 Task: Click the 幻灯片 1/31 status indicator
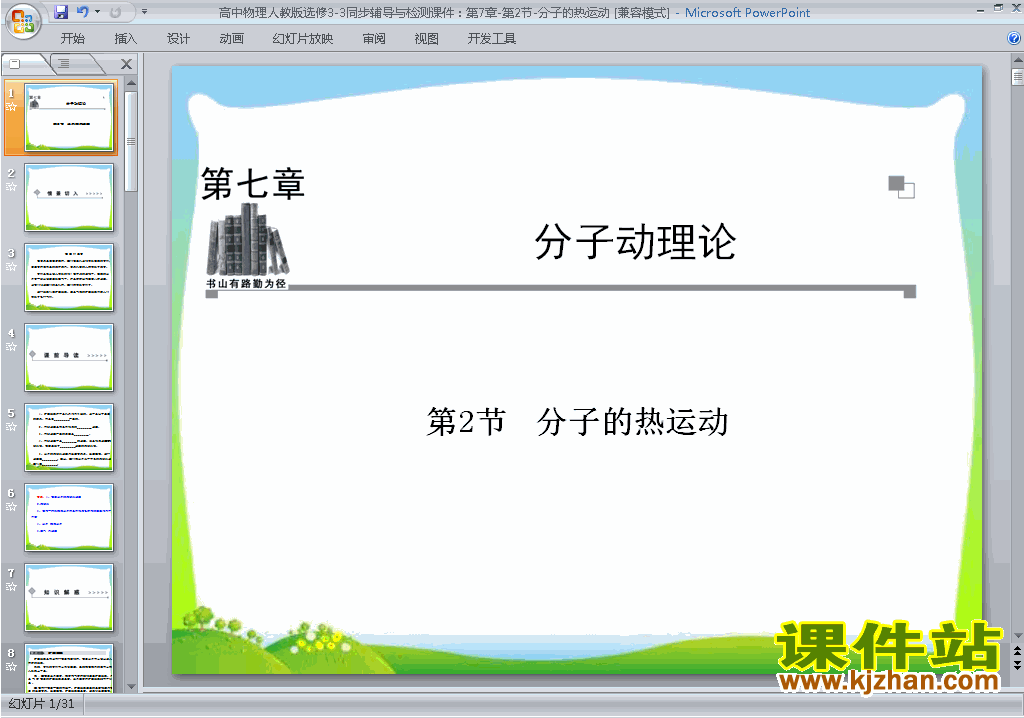[x=42, y=704]
